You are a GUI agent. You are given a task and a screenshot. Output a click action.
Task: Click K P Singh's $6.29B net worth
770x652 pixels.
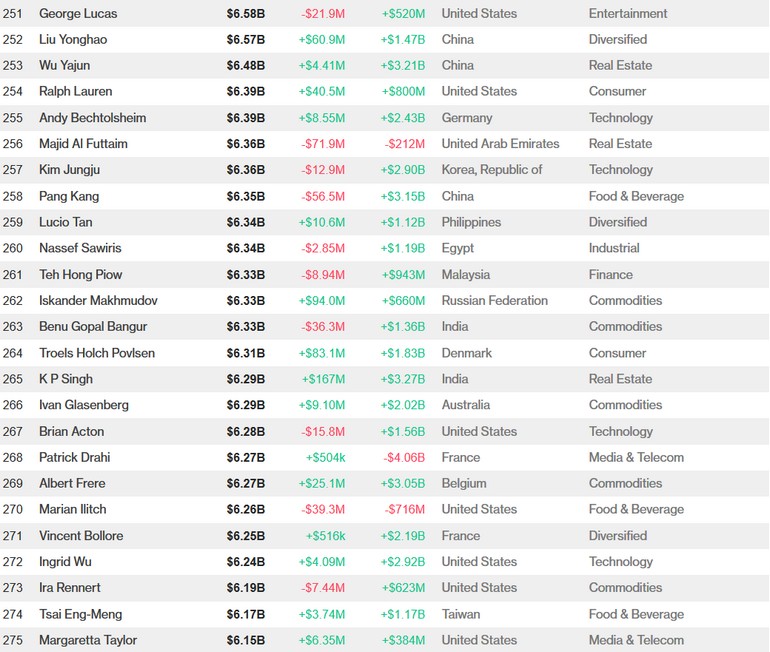[246, 379]
